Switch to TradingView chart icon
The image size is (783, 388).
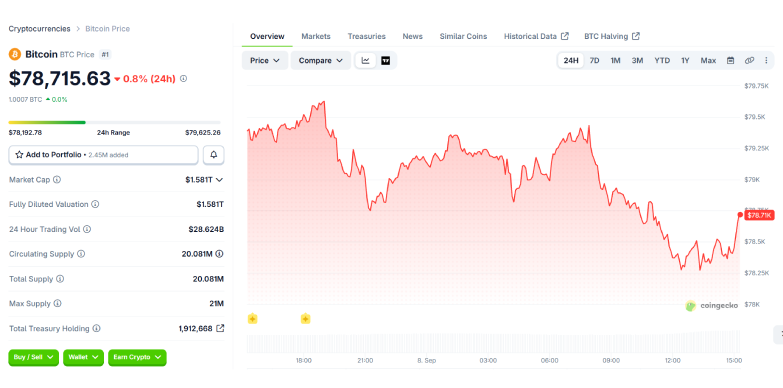386,60
